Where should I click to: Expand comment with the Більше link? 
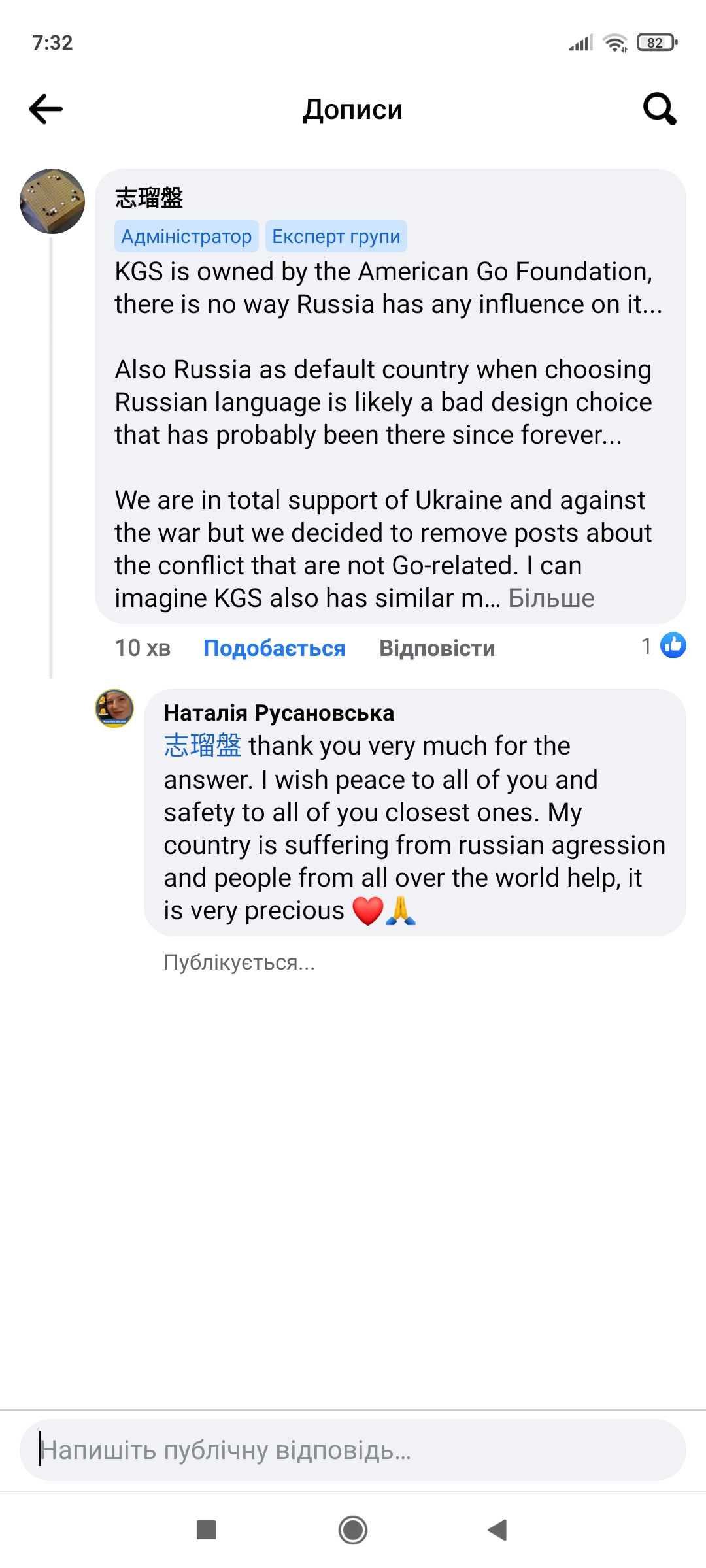[x=551, y=598]
